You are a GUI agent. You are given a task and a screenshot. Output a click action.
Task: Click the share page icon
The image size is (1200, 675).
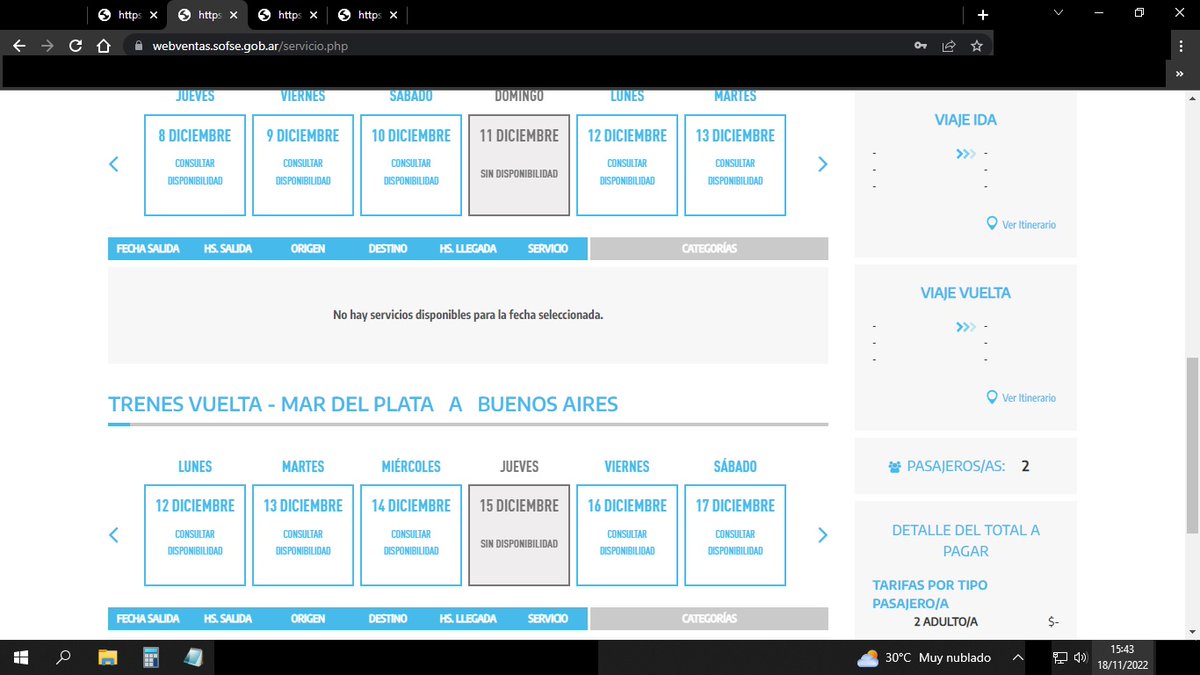949,46
